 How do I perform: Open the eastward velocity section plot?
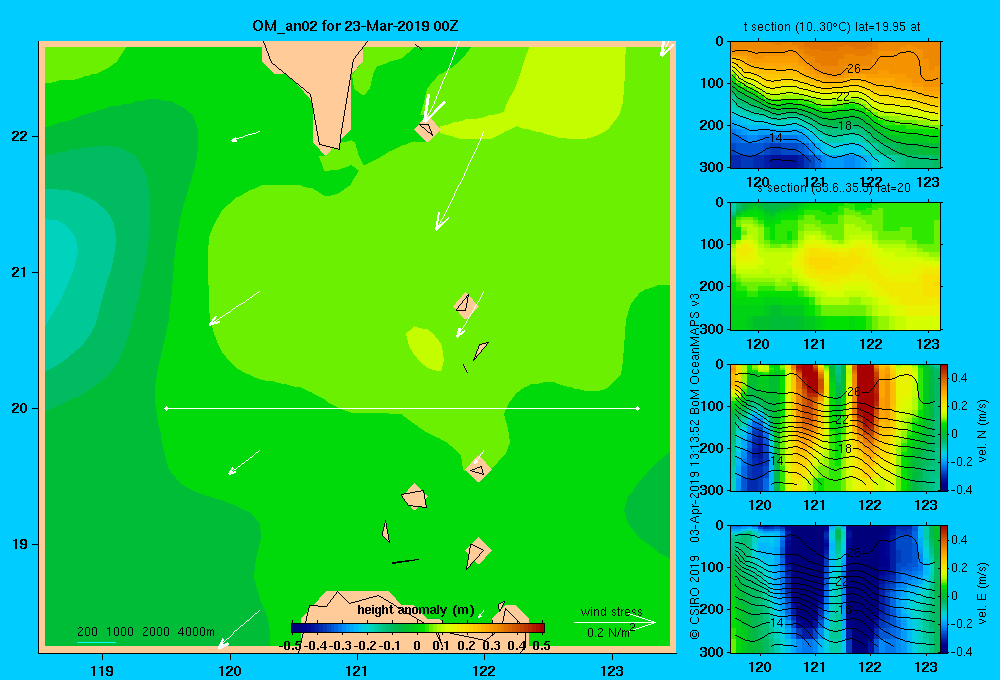point(835,589)
